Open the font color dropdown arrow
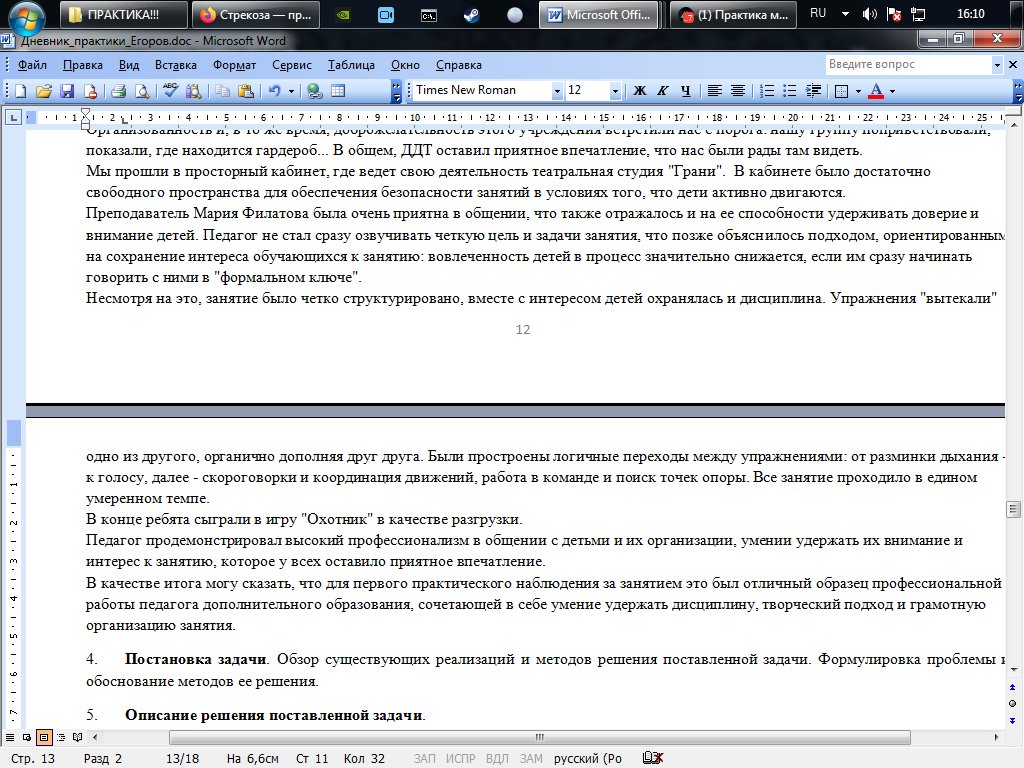1024x768 pixels. 892,91
